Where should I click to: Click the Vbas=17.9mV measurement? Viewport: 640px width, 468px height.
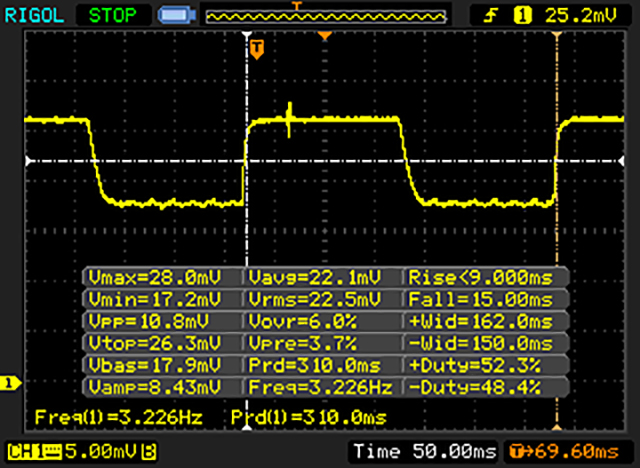[x=155, y=365]
